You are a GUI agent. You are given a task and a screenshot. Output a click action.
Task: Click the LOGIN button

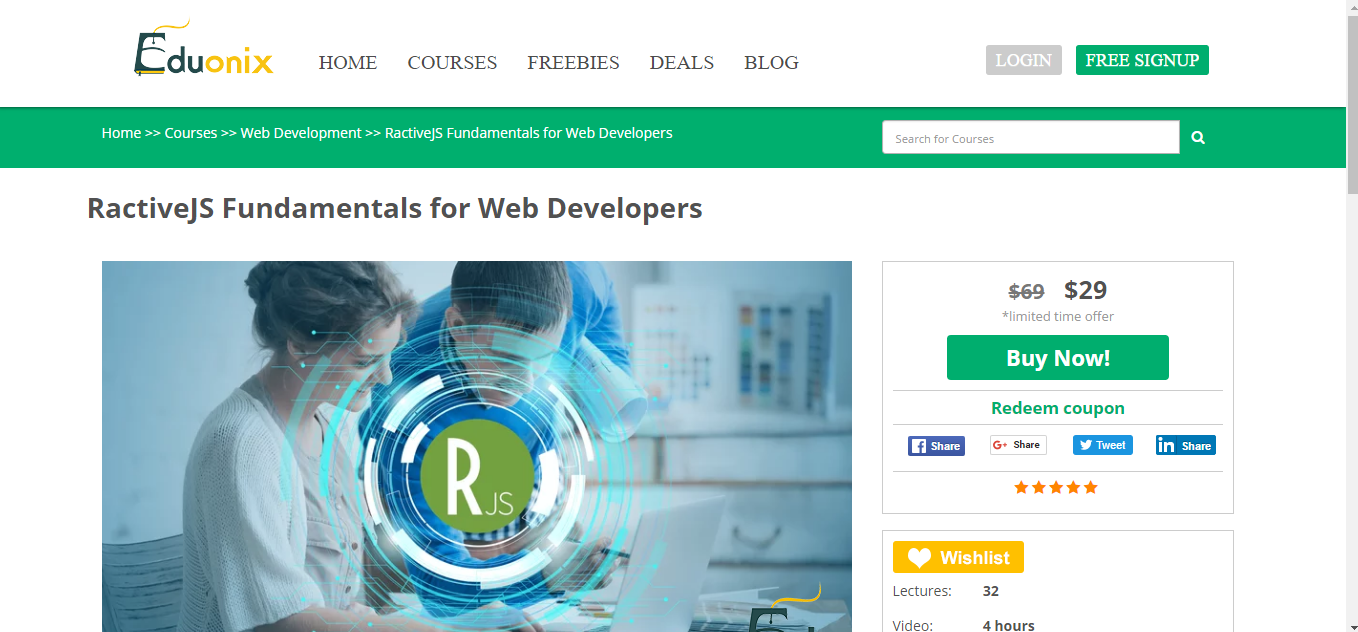click(1023, 59)
